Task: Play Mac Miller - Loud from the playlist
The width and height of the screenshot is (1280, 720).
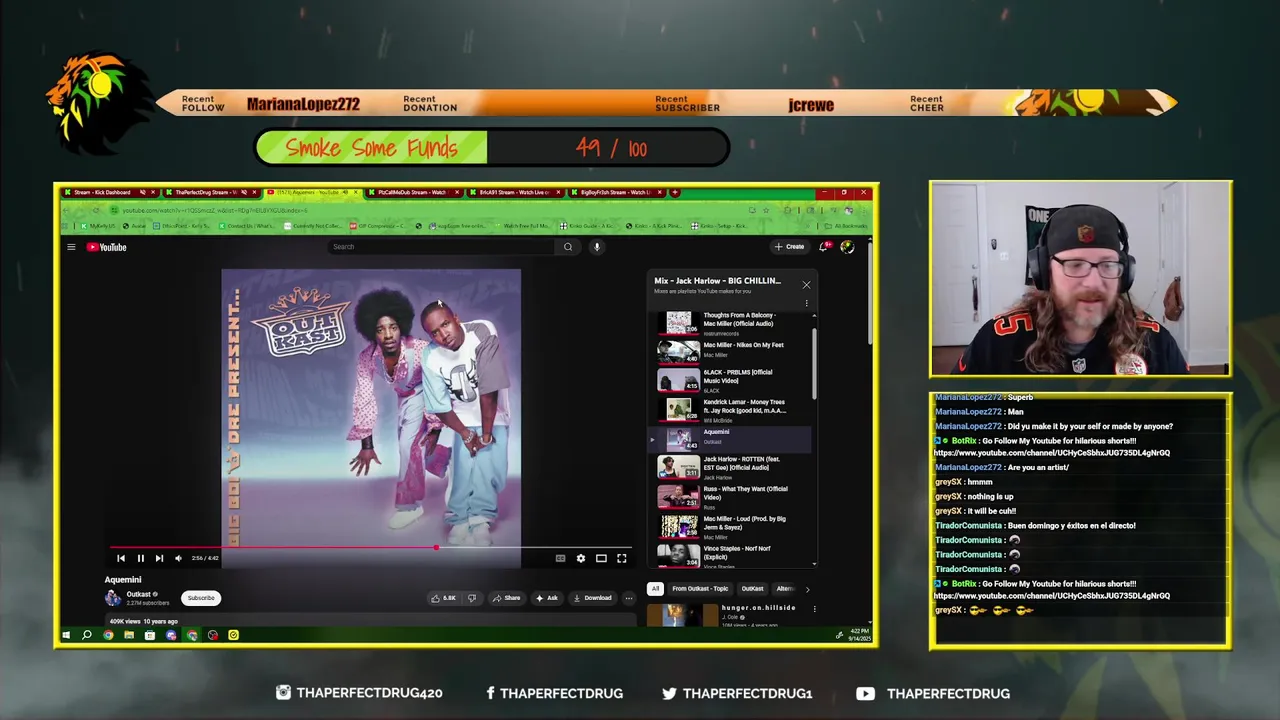Action: pos(730,525)
